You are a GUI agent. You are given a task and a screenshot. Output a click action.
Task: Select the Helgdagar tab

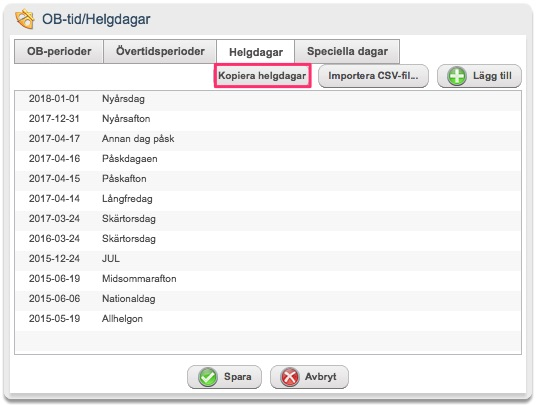(x=256, y=52)
